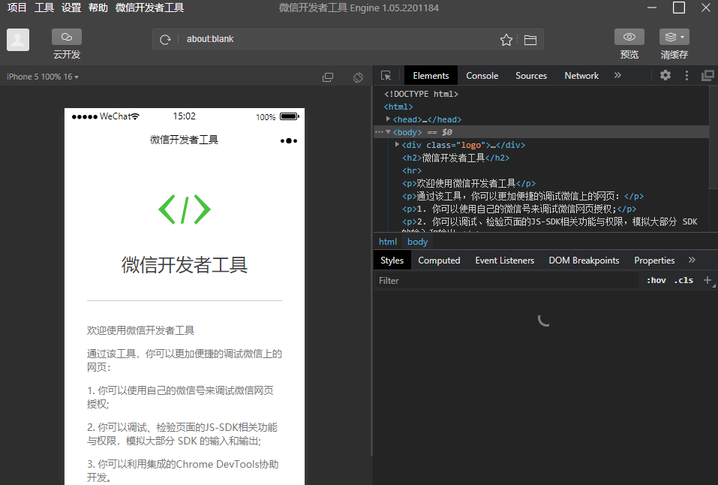718x485 pixels.
Task: Bookmark the page with the star icon
Action: 506,40
